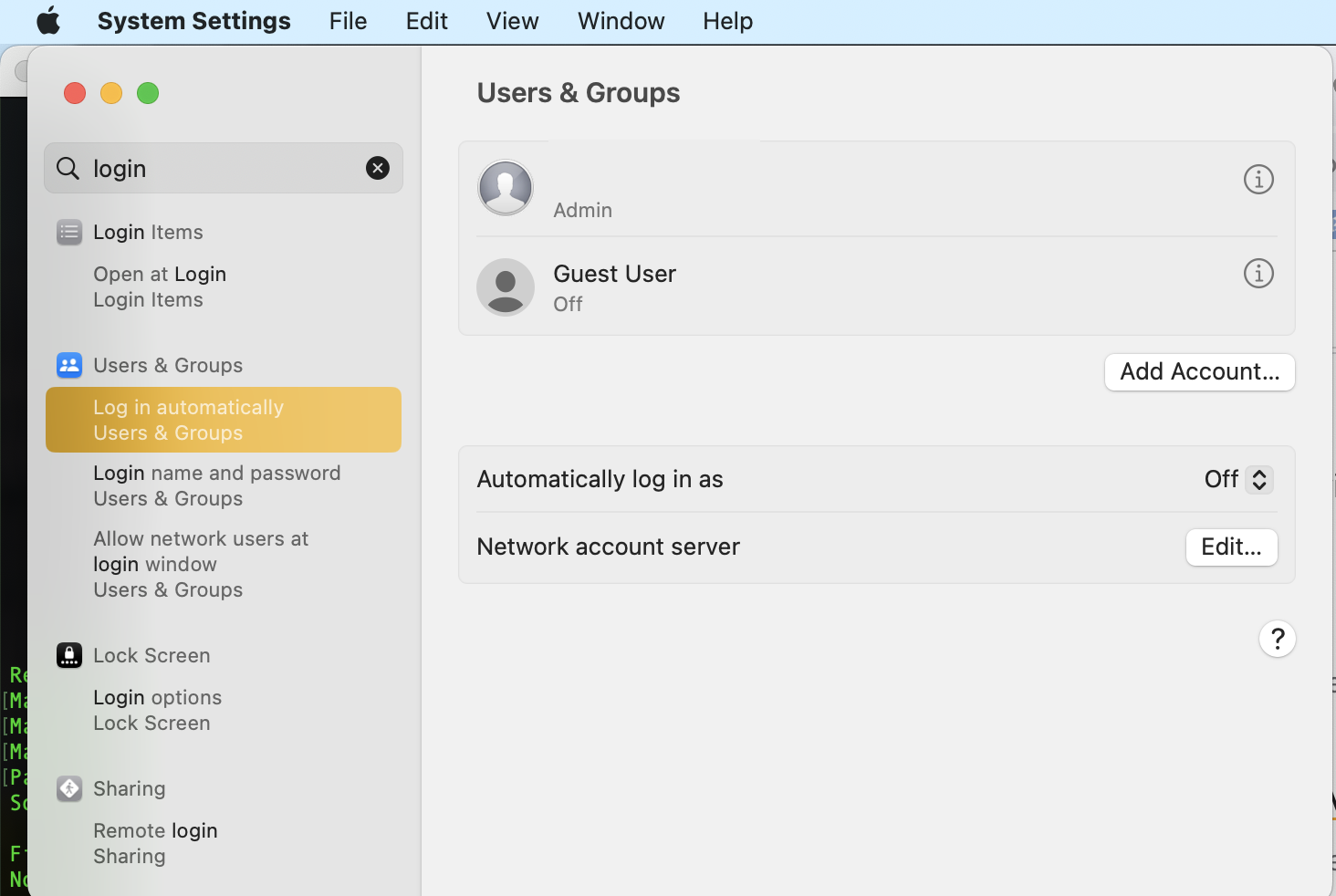The height and width of the screenshot is (896, 1336).
Task: Select Login name and password result
Action: pos(217,485)
